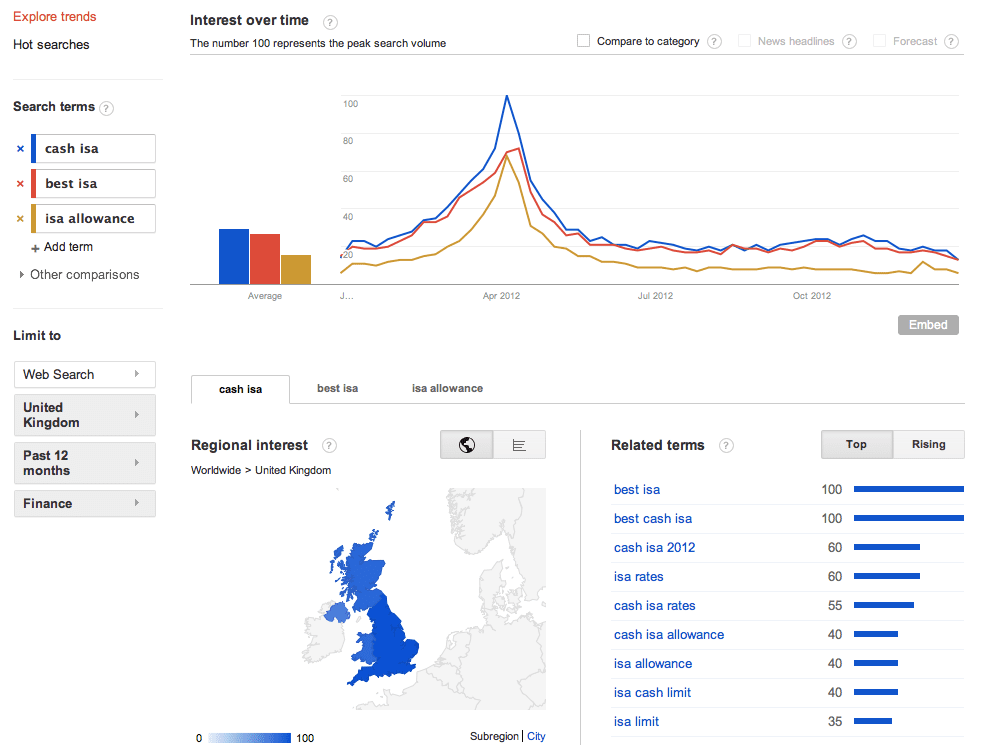Click help icon beside Regional interest
The image size is (984, 745).
pyautogui.click(x=329, y=446)
